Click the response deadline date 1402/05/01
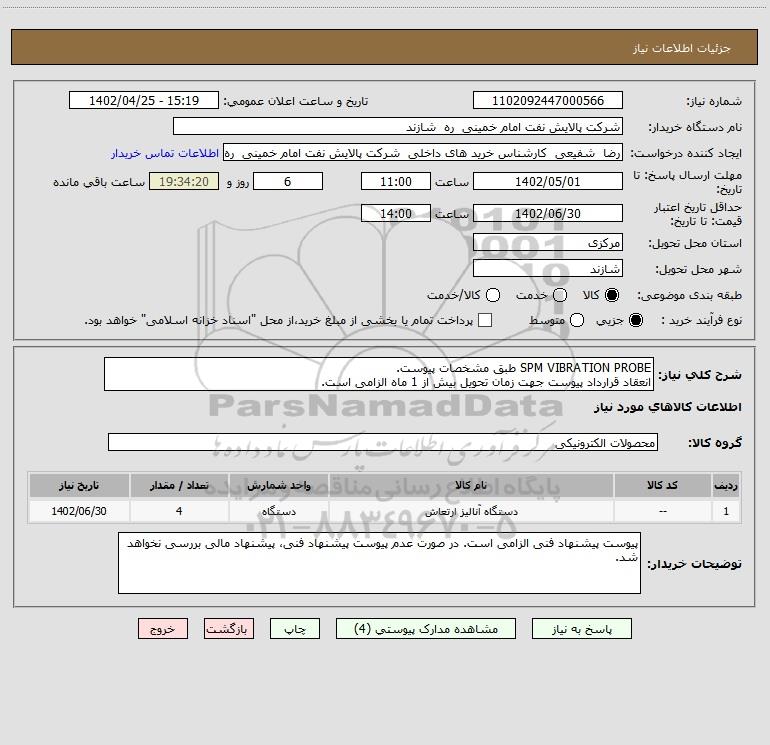This screenshot has height=745, width=770. point(548,181)
